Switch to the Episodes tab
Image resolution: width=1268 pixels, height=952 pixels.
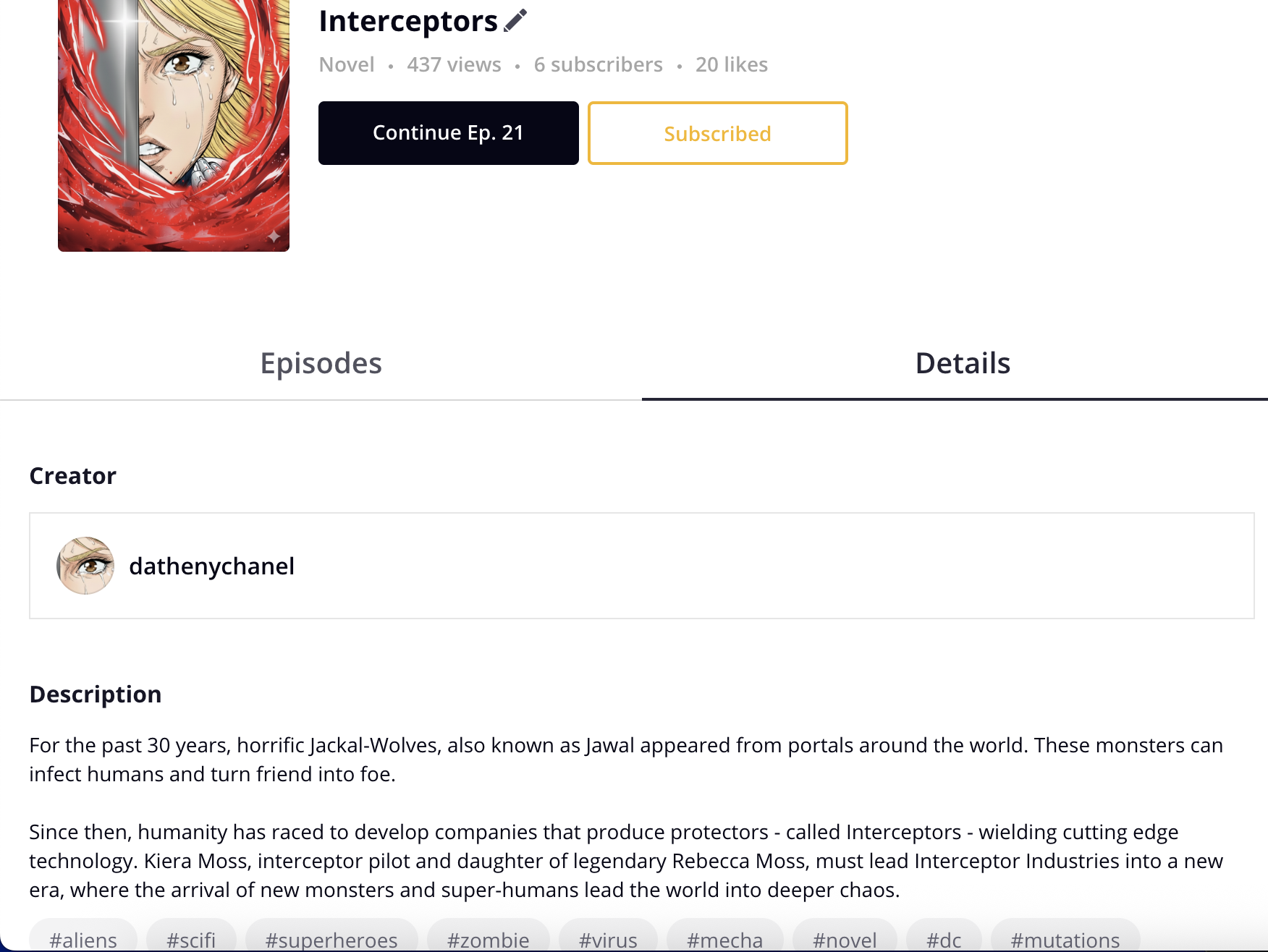[321, 363]
